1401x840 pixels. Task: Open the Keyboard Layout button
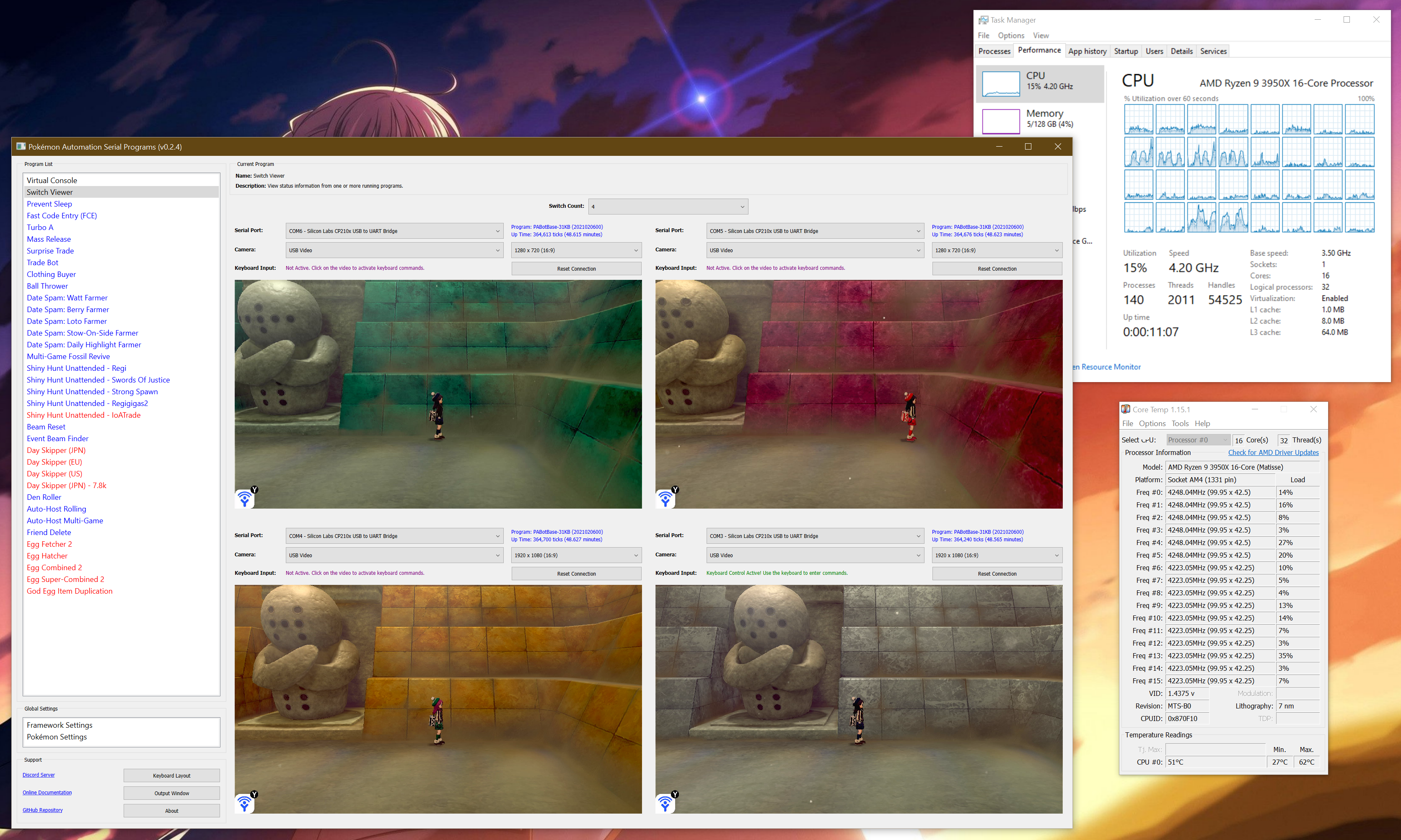[171, 775]
